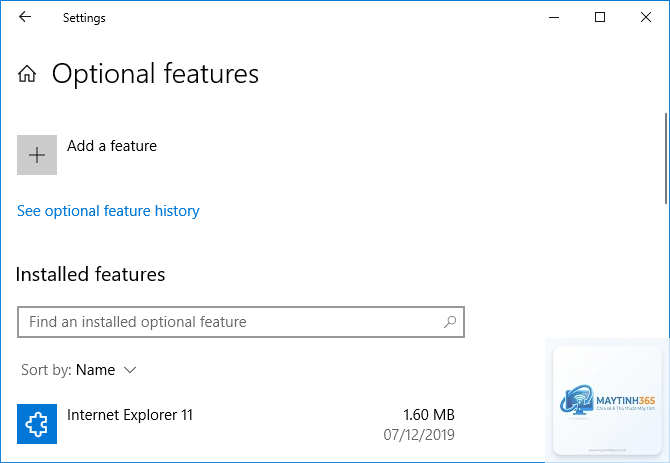Click the search magnifier icon

click(x=450, y=322)
